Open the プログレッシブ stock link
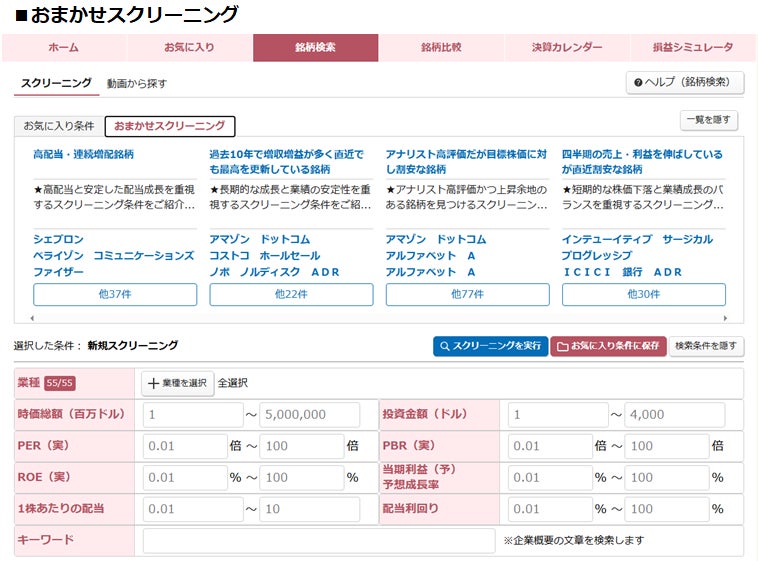The height and width of the screenshot is (561, 758). [x=597, y=256]
